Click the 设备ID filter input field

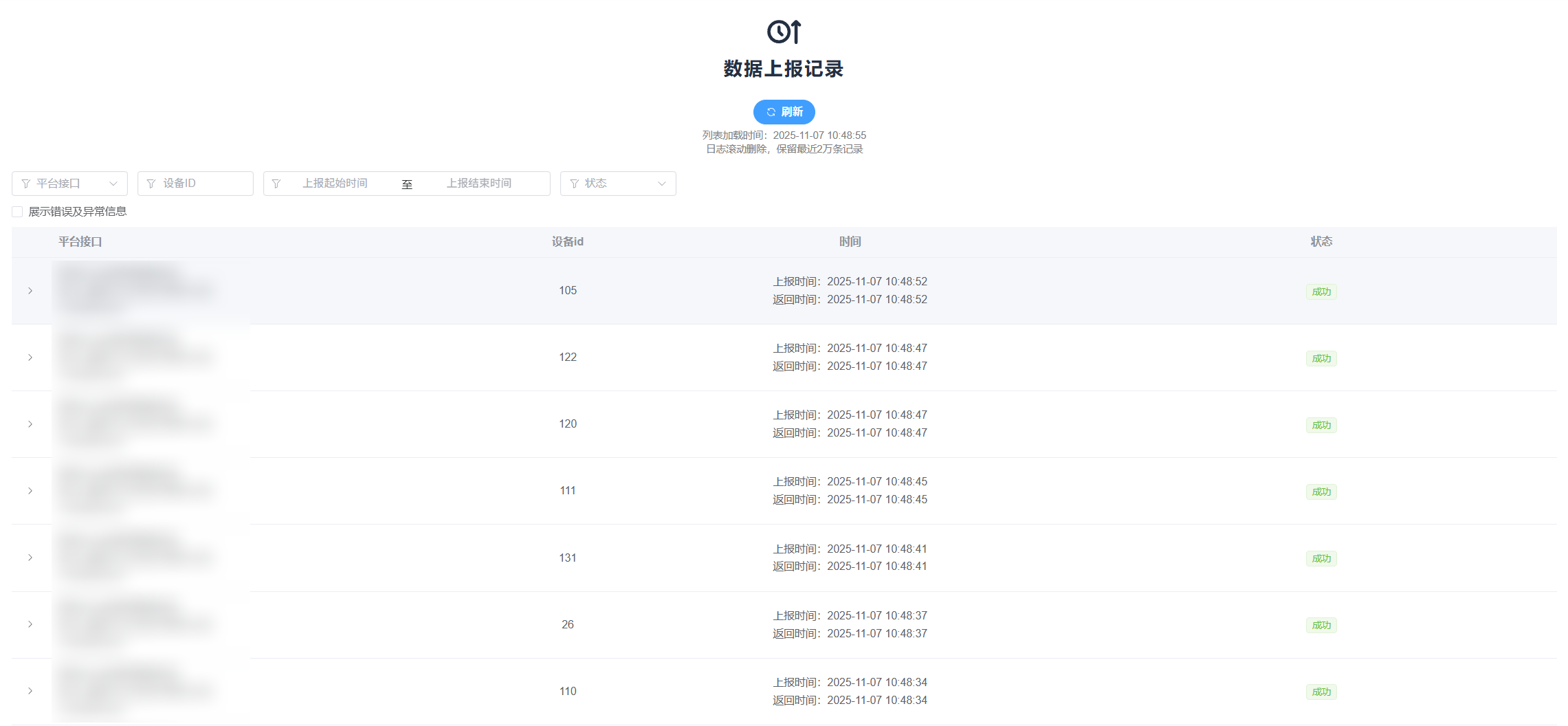click(196, 184)
